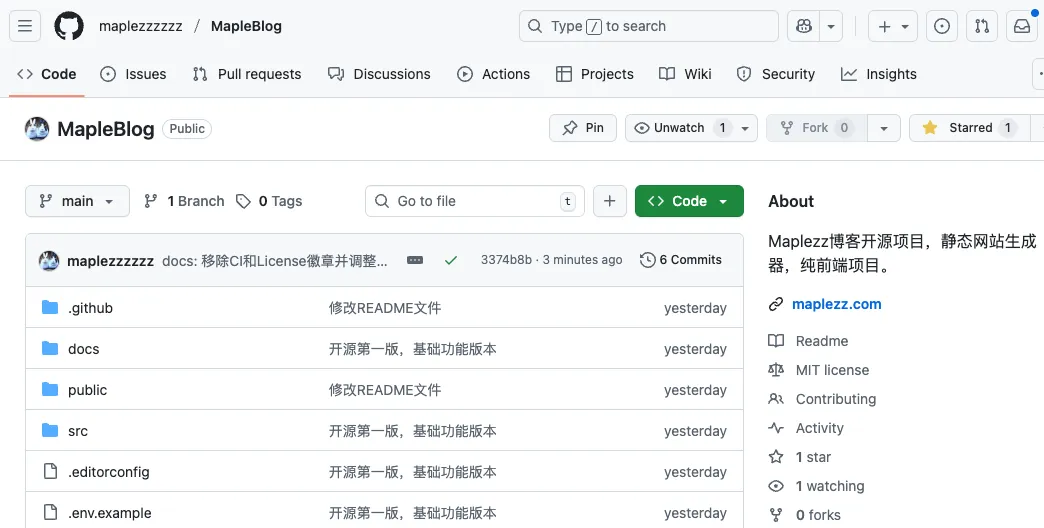Viewport: 1044px width, 528px height.
Task: Expand the fork options arrow
Action: point(884,128)
